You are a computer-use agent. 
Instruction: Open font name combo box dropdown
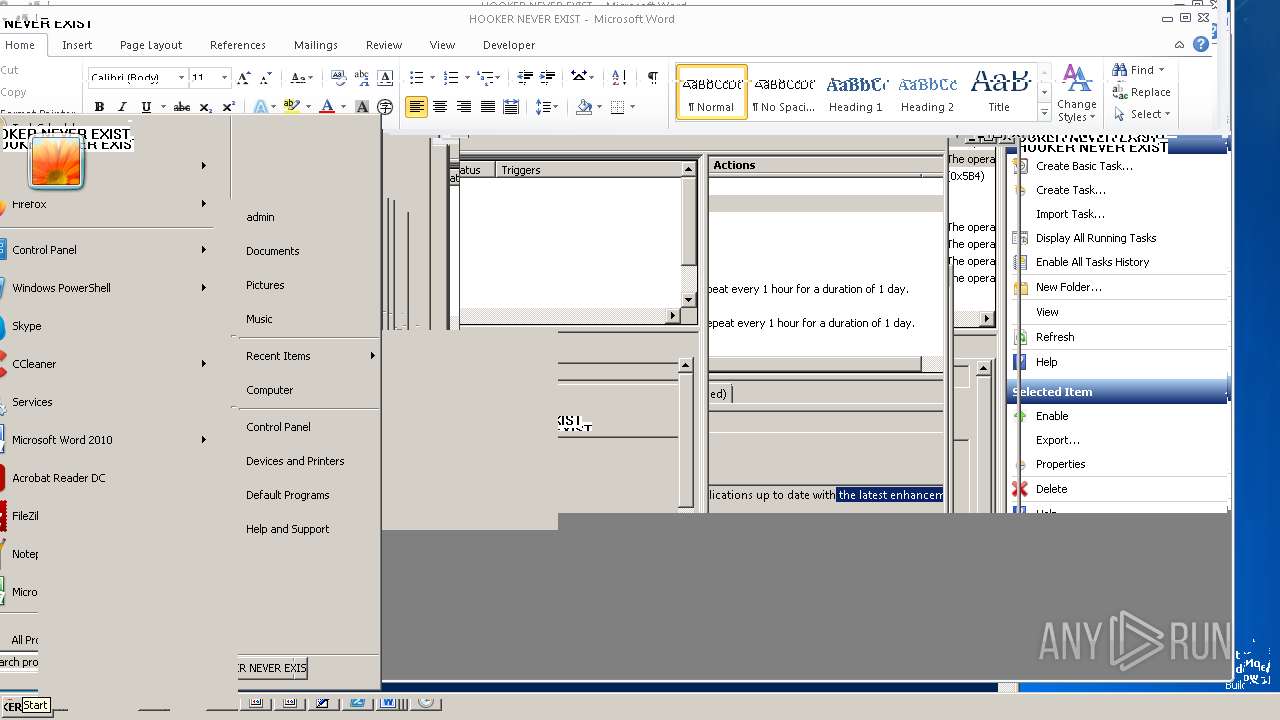(x=181, y=77)
